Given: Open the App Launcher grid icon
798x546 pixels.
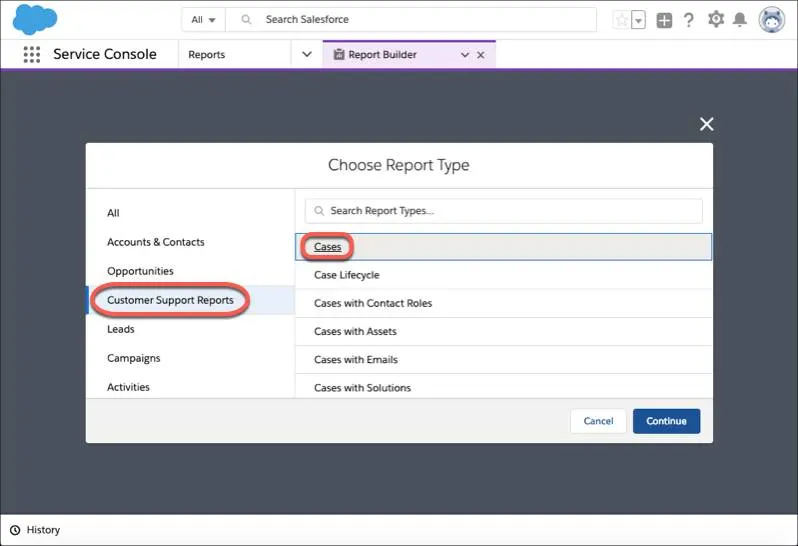Looking at the screenshot, I should point(32,54).
